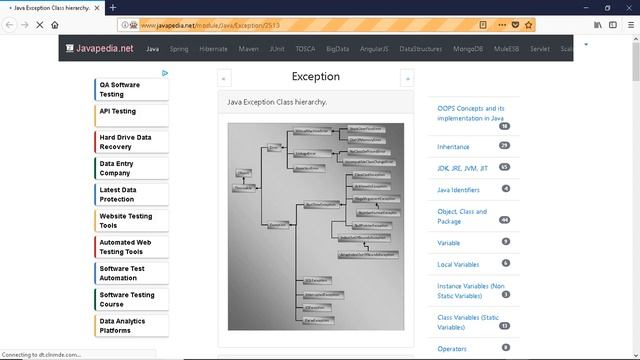The height and width of the screenshot is (360, 640).
Task: Click the page vertical scrollbar thumb
Action: [x=636, y=61]
